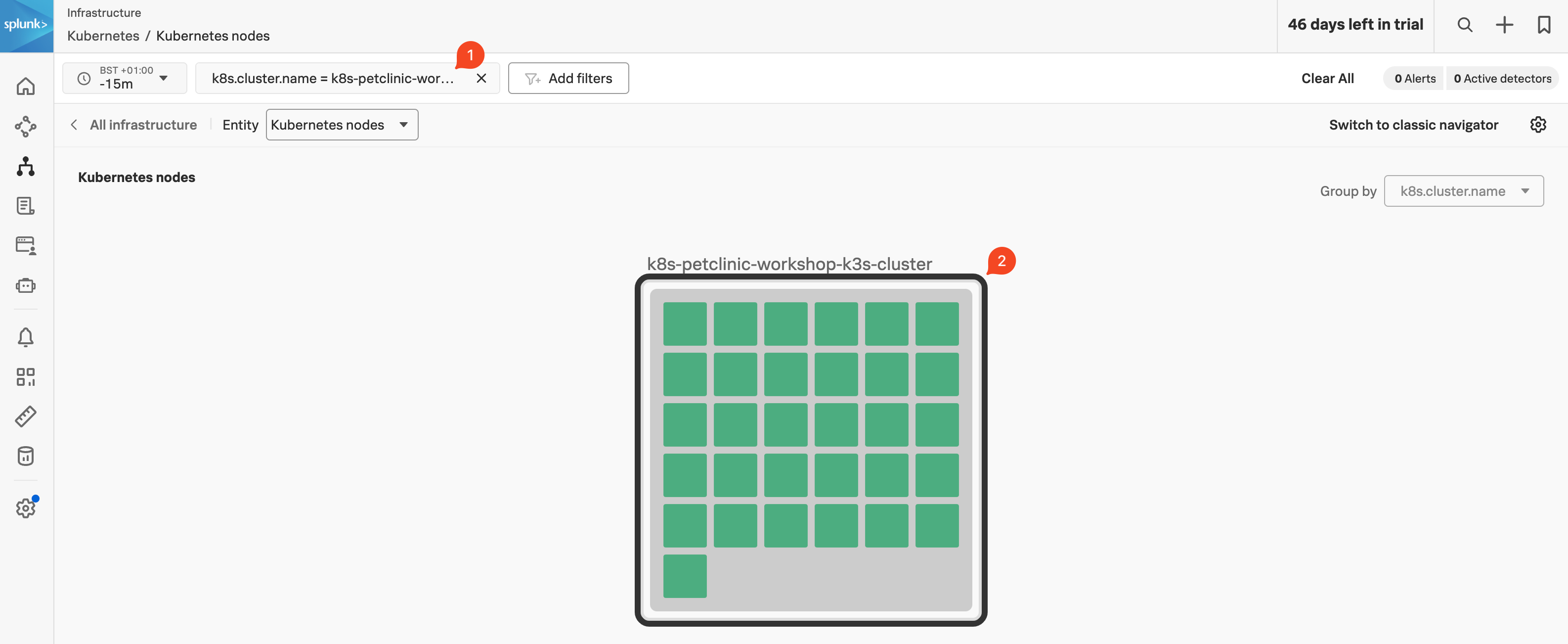Click the Clear All filters button

tap(1327, 78)
